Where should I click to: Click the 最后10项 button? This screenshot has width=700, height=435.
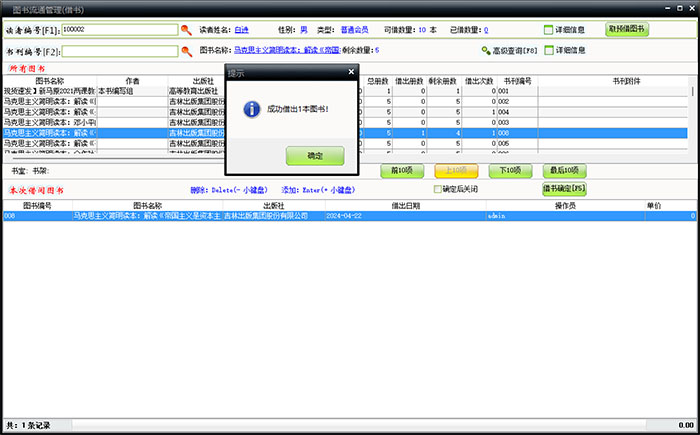point(564,171)
